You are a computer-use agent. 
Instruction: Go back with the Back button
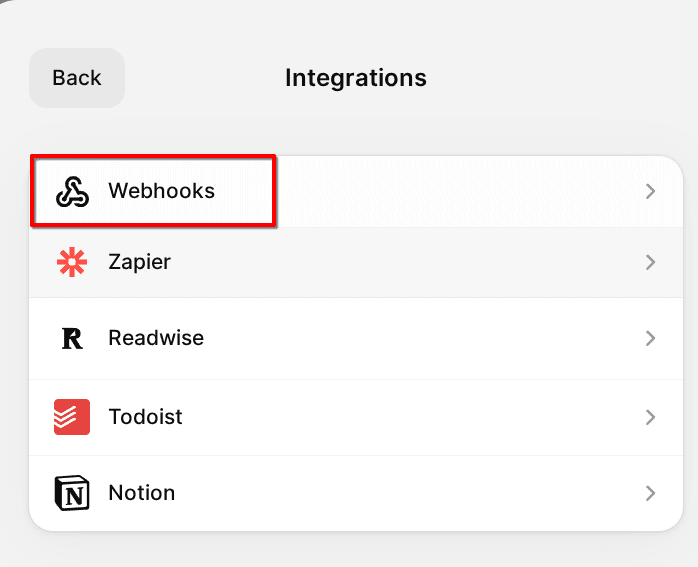click(x=77, y=78)
